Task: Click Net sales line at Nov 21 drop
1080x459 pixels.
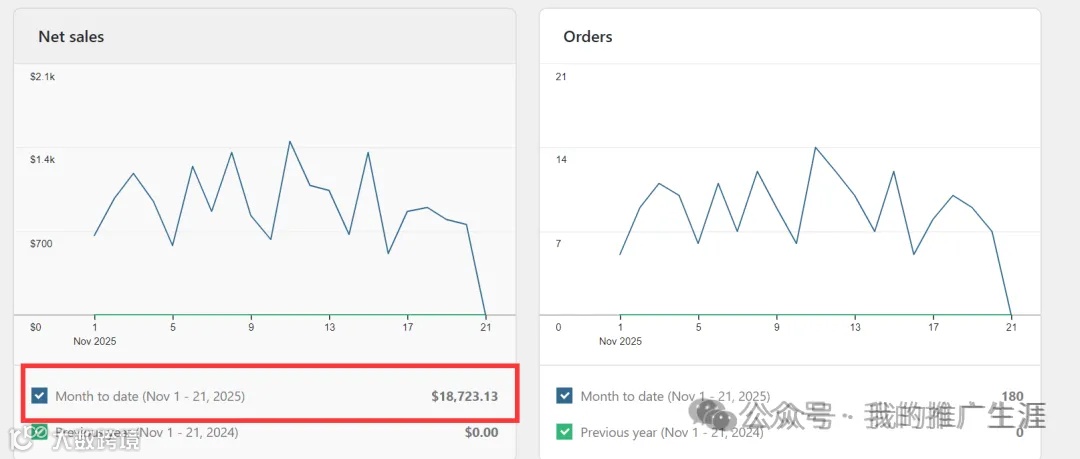Action: tap(485, 314)
